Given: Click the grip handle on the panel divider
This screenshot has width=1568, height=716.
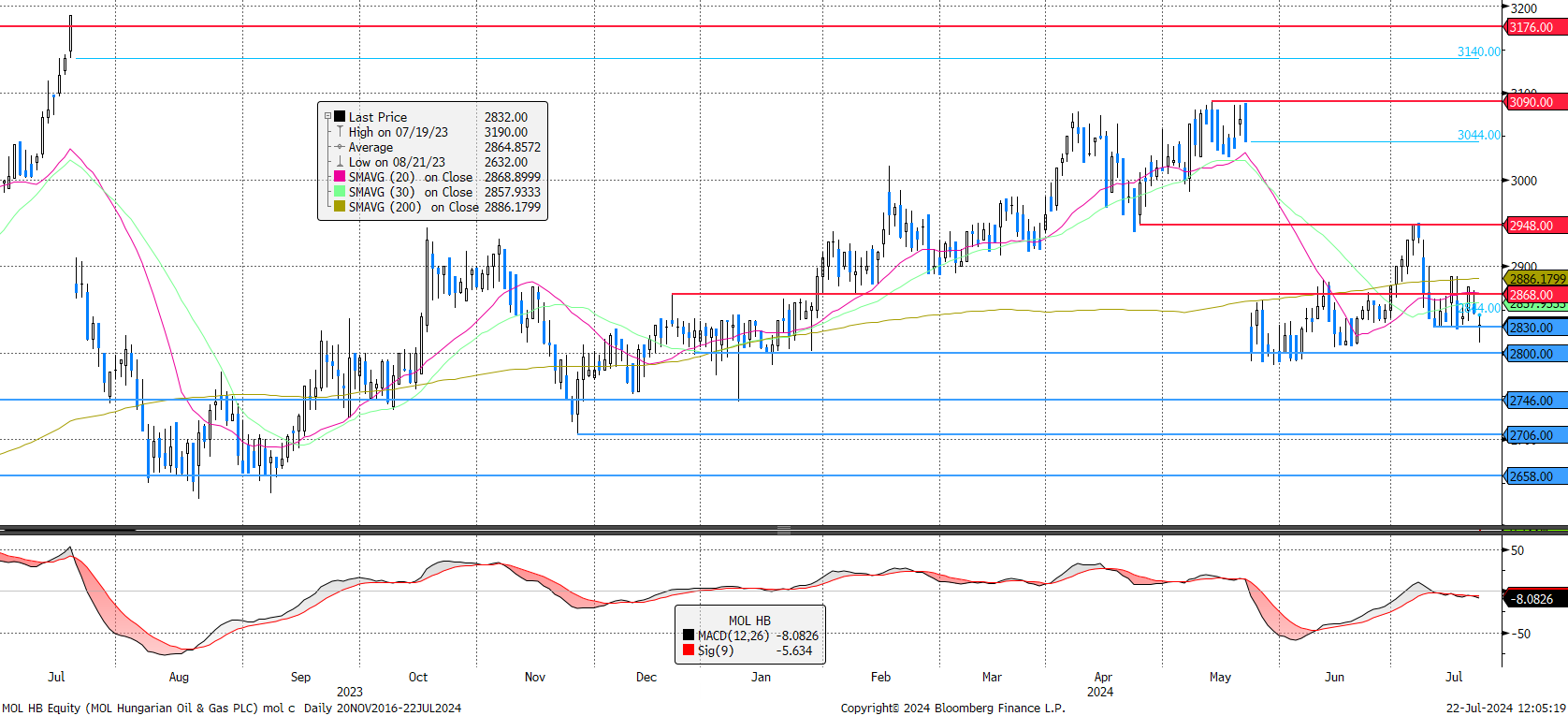Looking at the screenshot, I should [784, 530].
